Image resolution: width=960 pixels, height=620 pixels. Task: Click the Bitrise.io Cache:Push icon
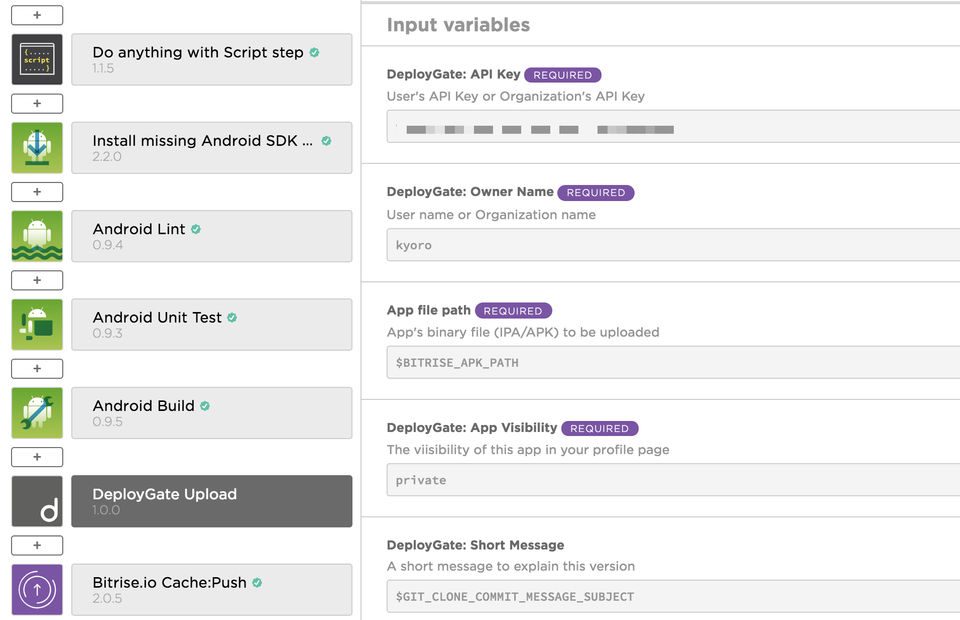pyautogui.click(x=37, y=589)
